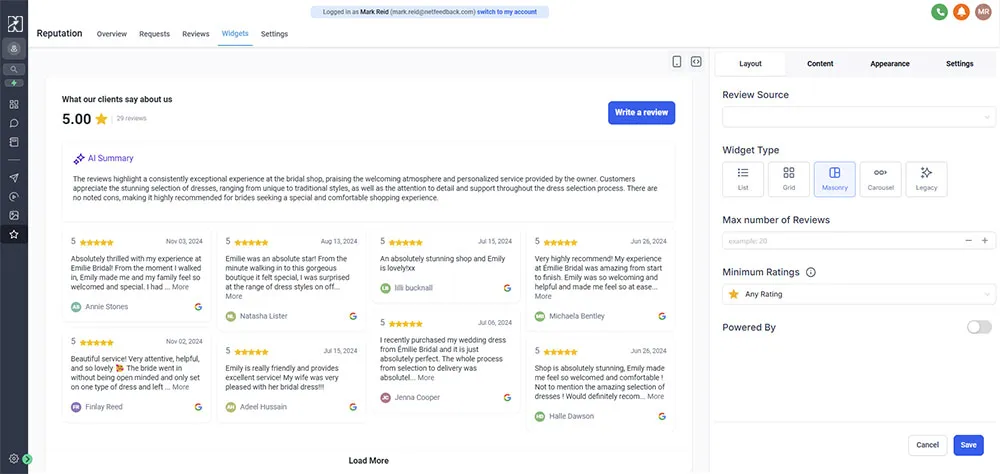Open the Review Source dropdown

point(858,117)
